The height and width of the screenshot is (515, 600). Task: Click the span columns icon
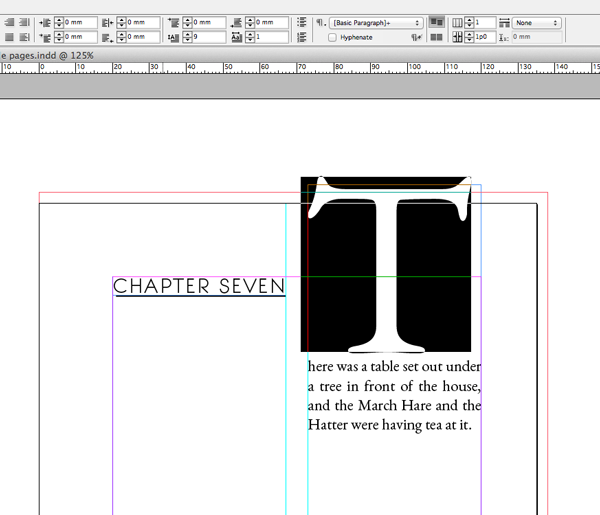click(x=504, y=23)
